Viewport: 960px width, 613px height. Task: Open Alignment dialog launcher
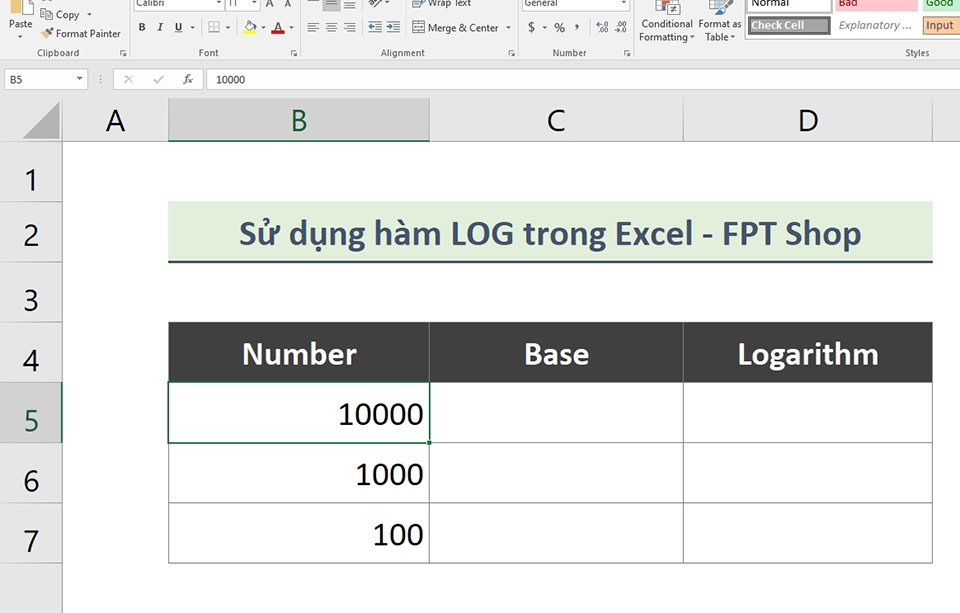point(511,53)
